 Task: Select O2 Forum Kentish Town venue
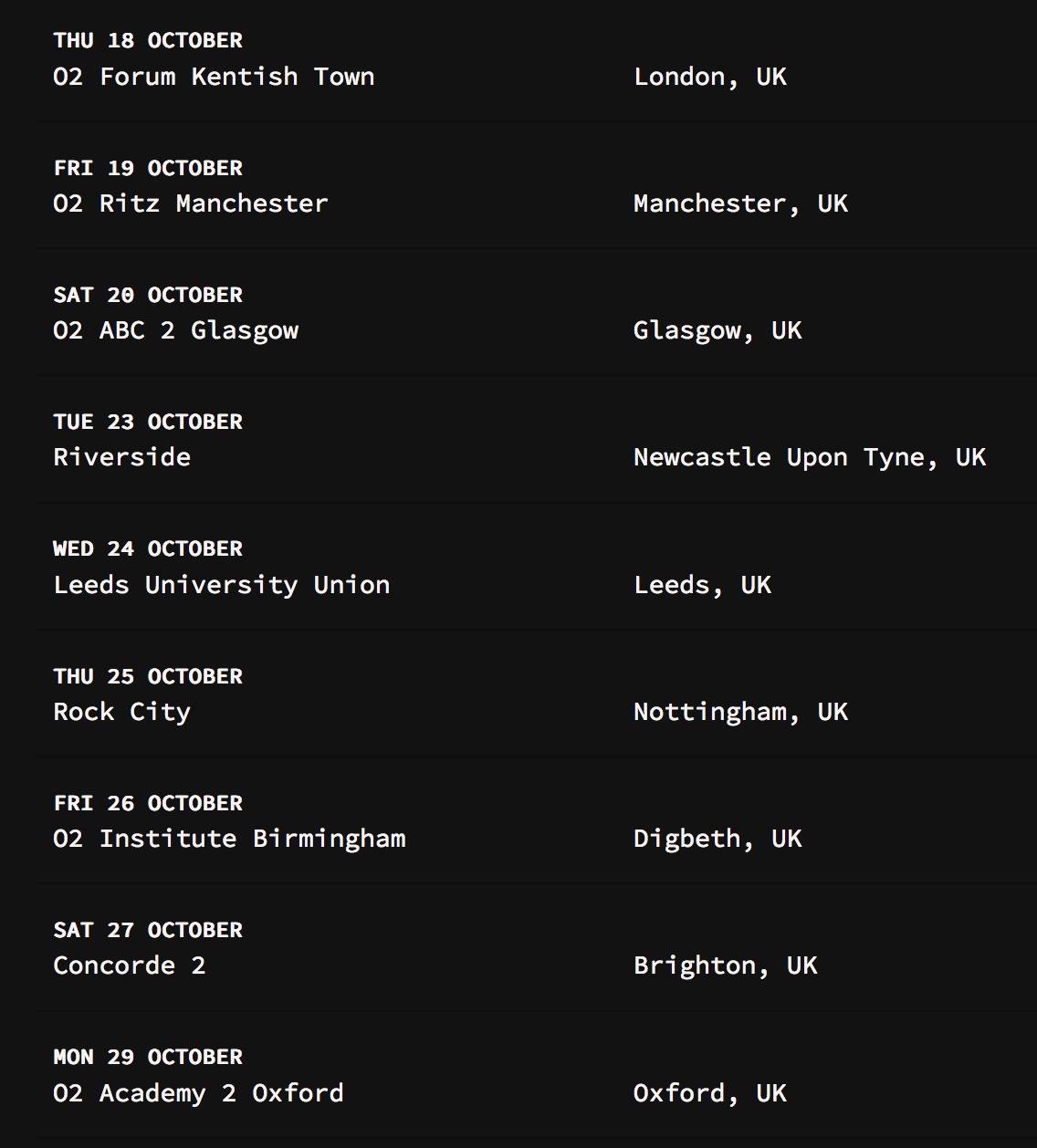(214, 77)
